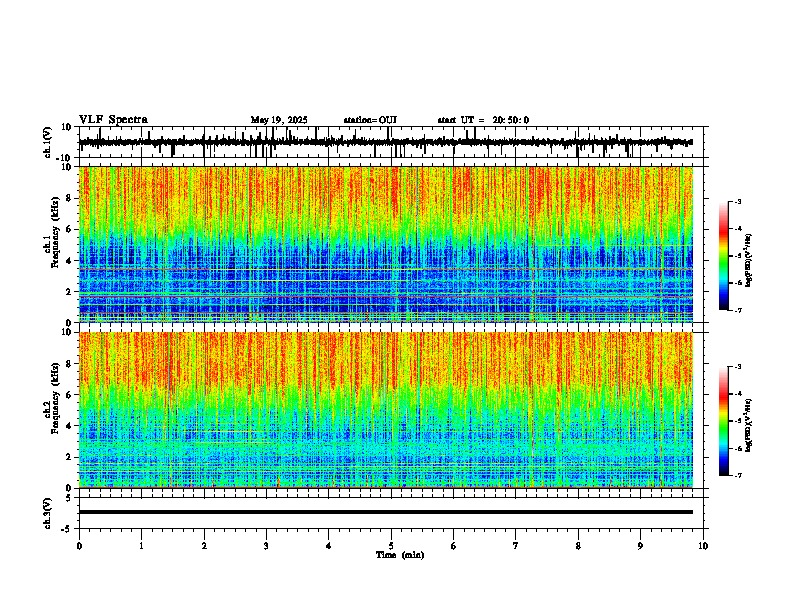This screenshot has width=792, height=612.
Task: Click the ch.2 spectrogram color scale bar
Action: tap(724, 421)
